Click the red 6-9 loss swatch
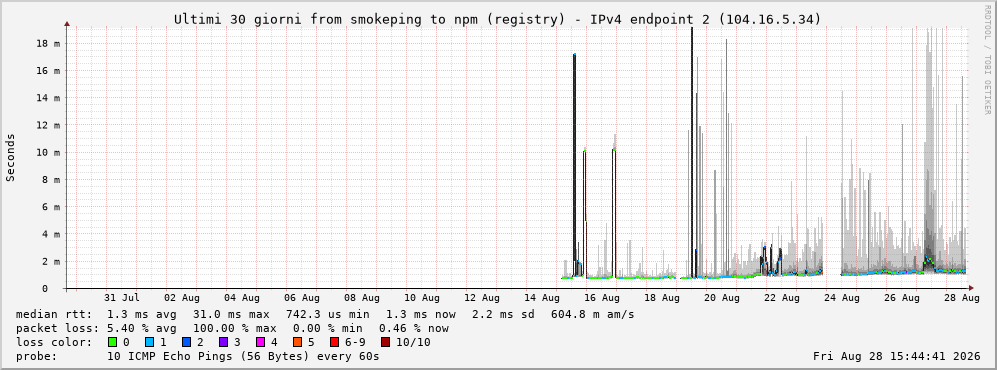The width and height of the screenshot is (997, 370). click(334, 342)
